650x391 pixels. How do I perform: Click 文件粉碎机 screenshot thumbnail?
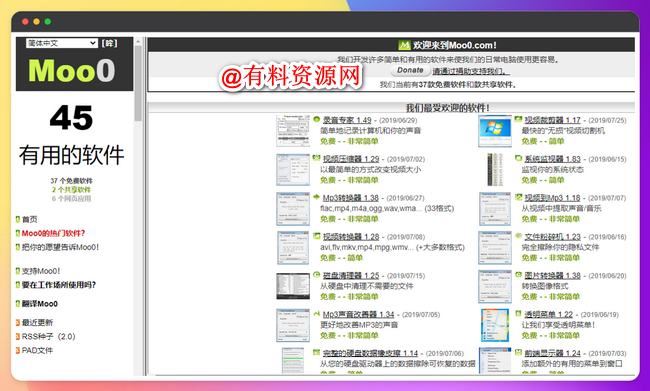495,248
